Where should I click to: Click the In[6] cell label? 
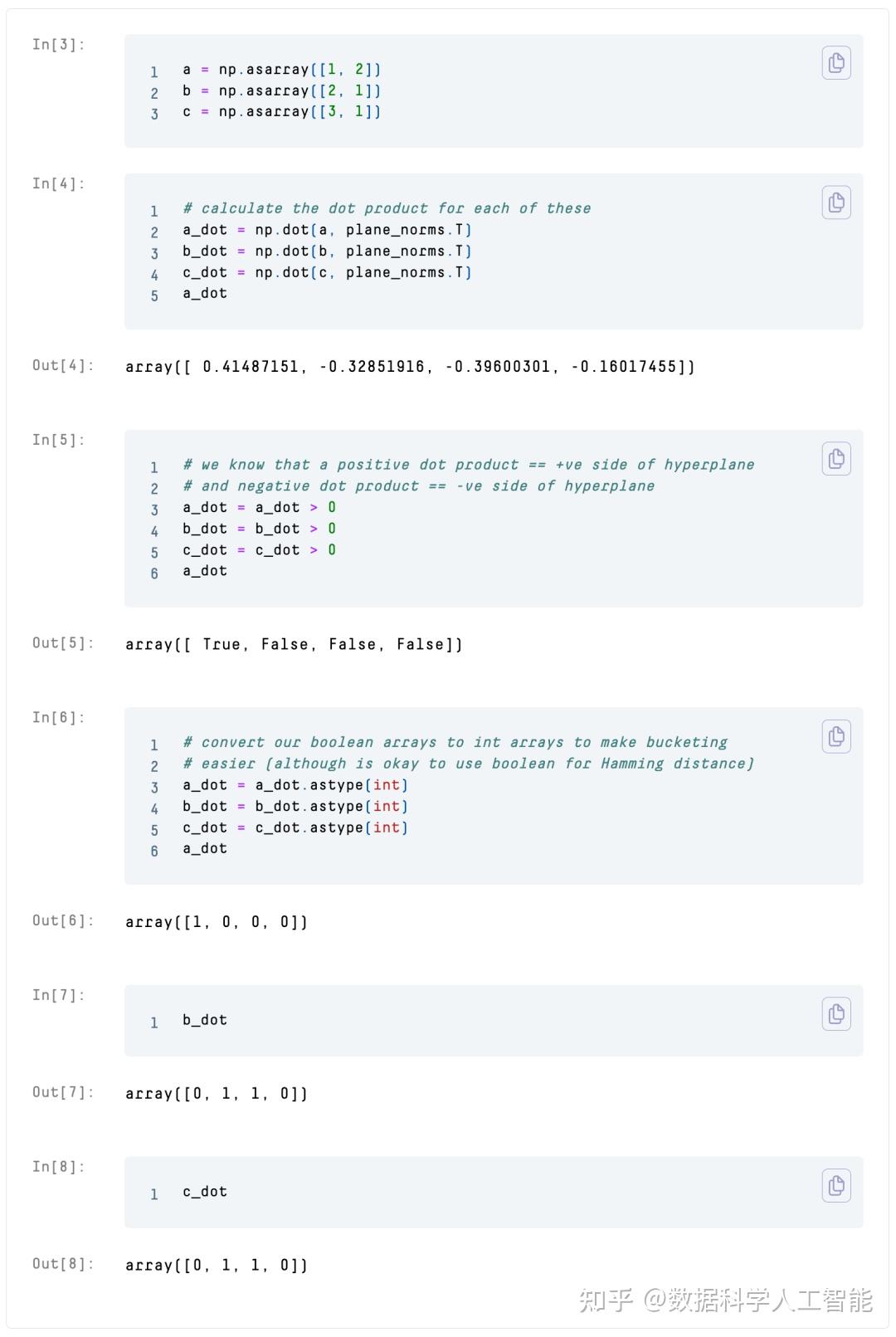pyautogui.click(x=59, y=717)
